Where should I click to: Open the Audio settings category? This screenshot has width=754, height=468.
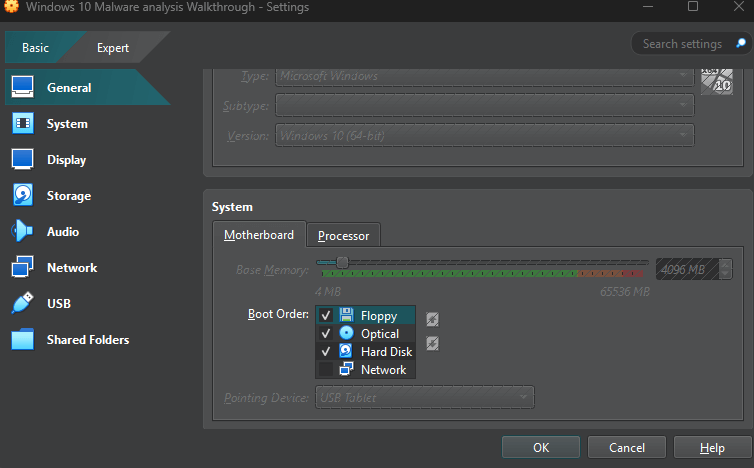tap(87, 231)
